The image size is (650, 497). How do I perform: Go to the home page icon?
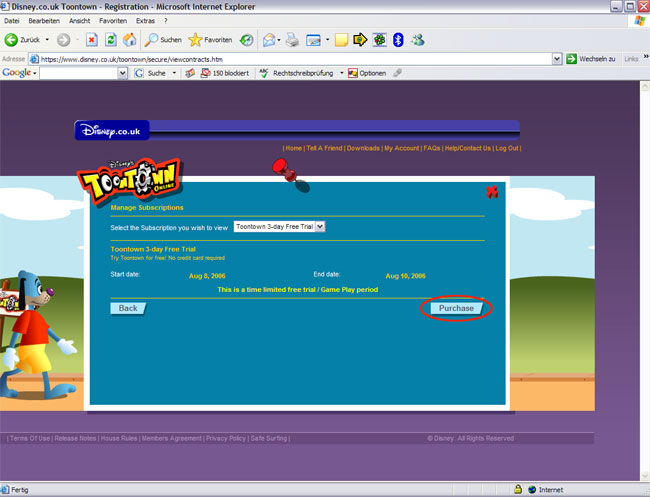(x=129, y=40)
